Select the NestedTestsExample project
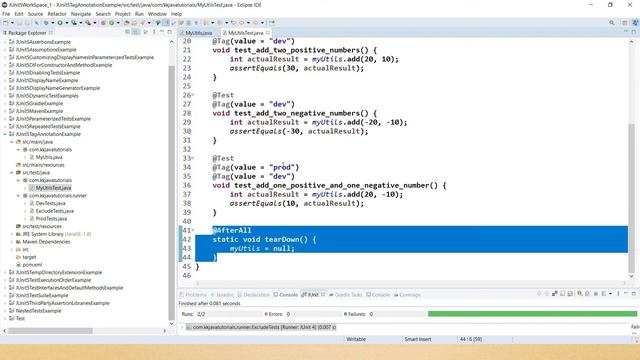640x360 pixels. coord(38,311)
